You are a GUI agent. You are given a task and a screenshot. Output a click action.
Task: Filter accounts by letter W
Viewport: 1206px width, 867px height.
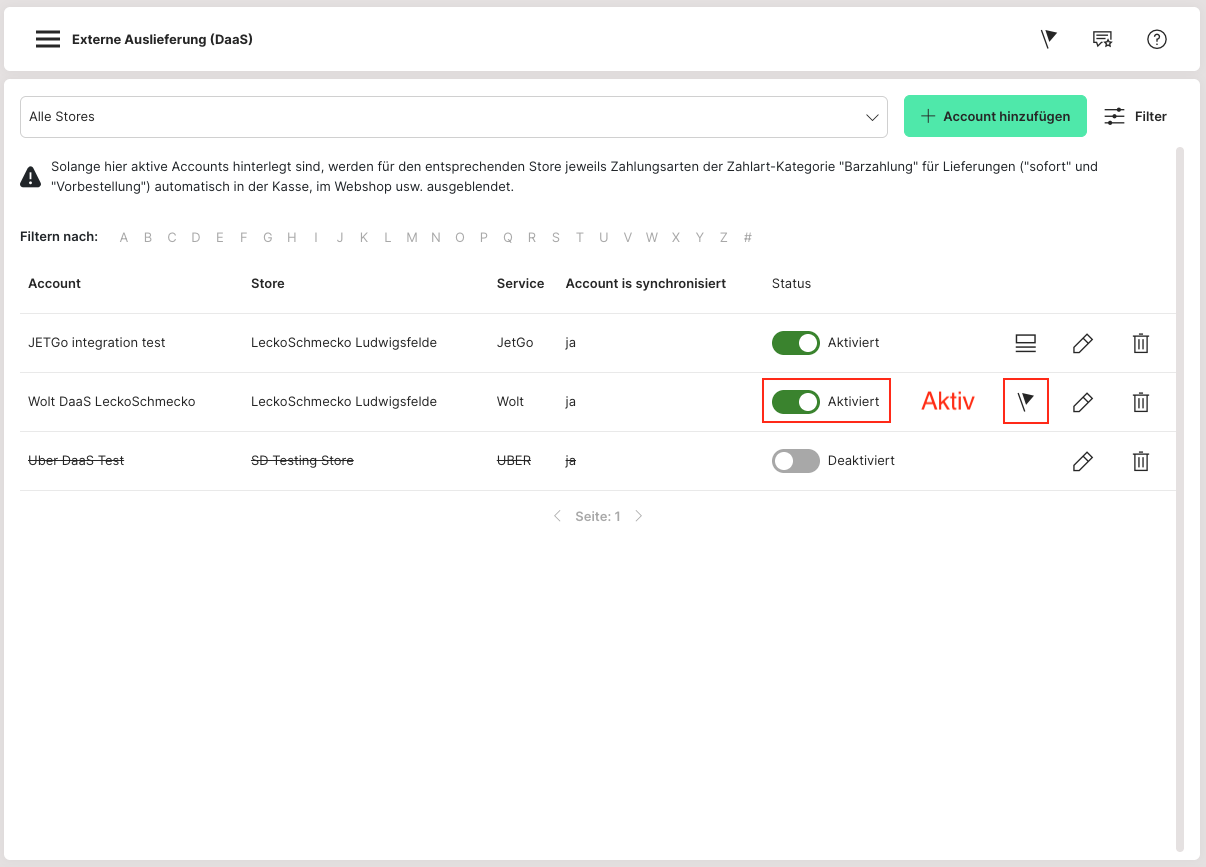click(652, 237)
